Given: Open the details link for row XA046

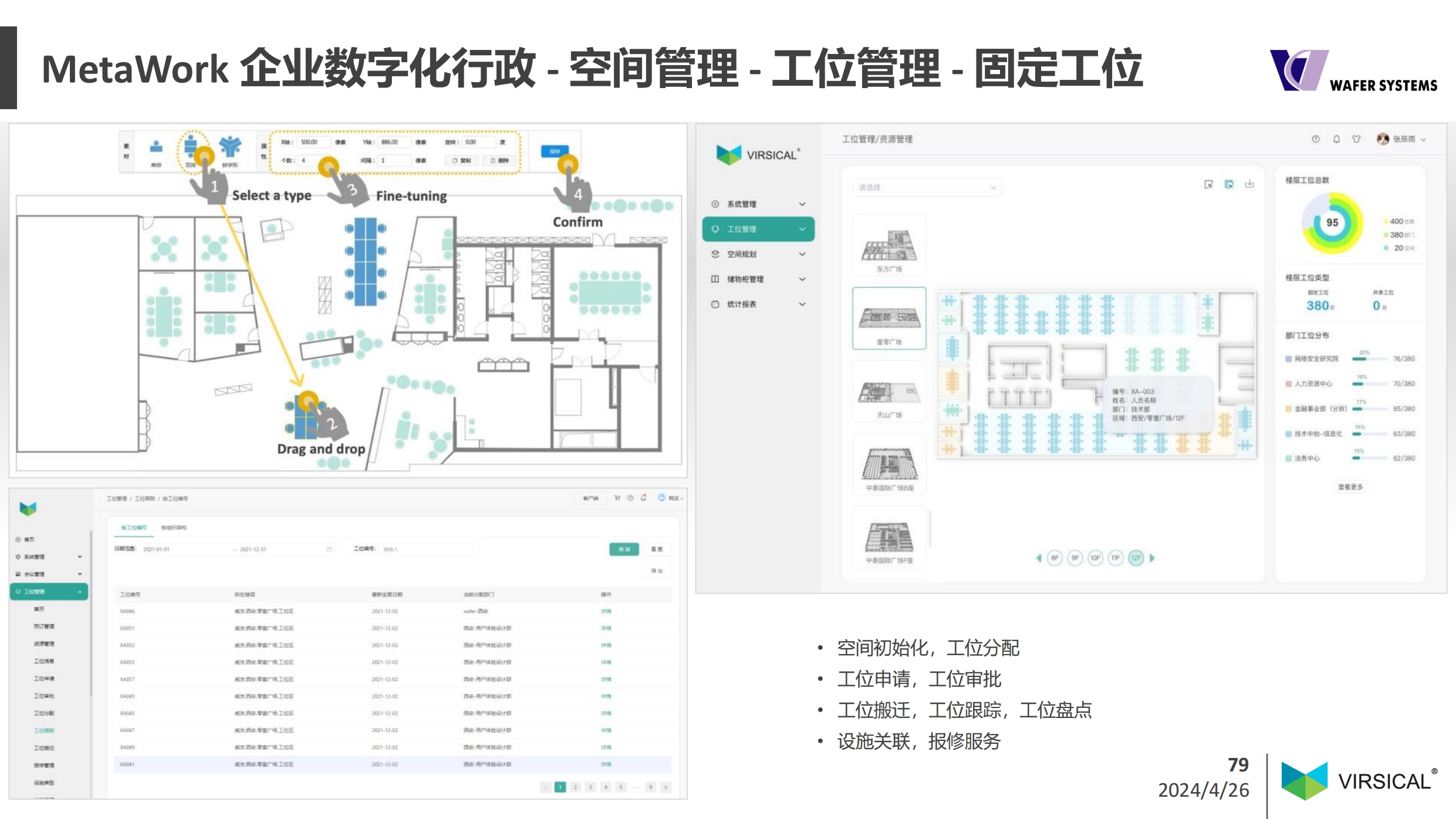Looking at the screenshot, I should [x=606, y=611].
